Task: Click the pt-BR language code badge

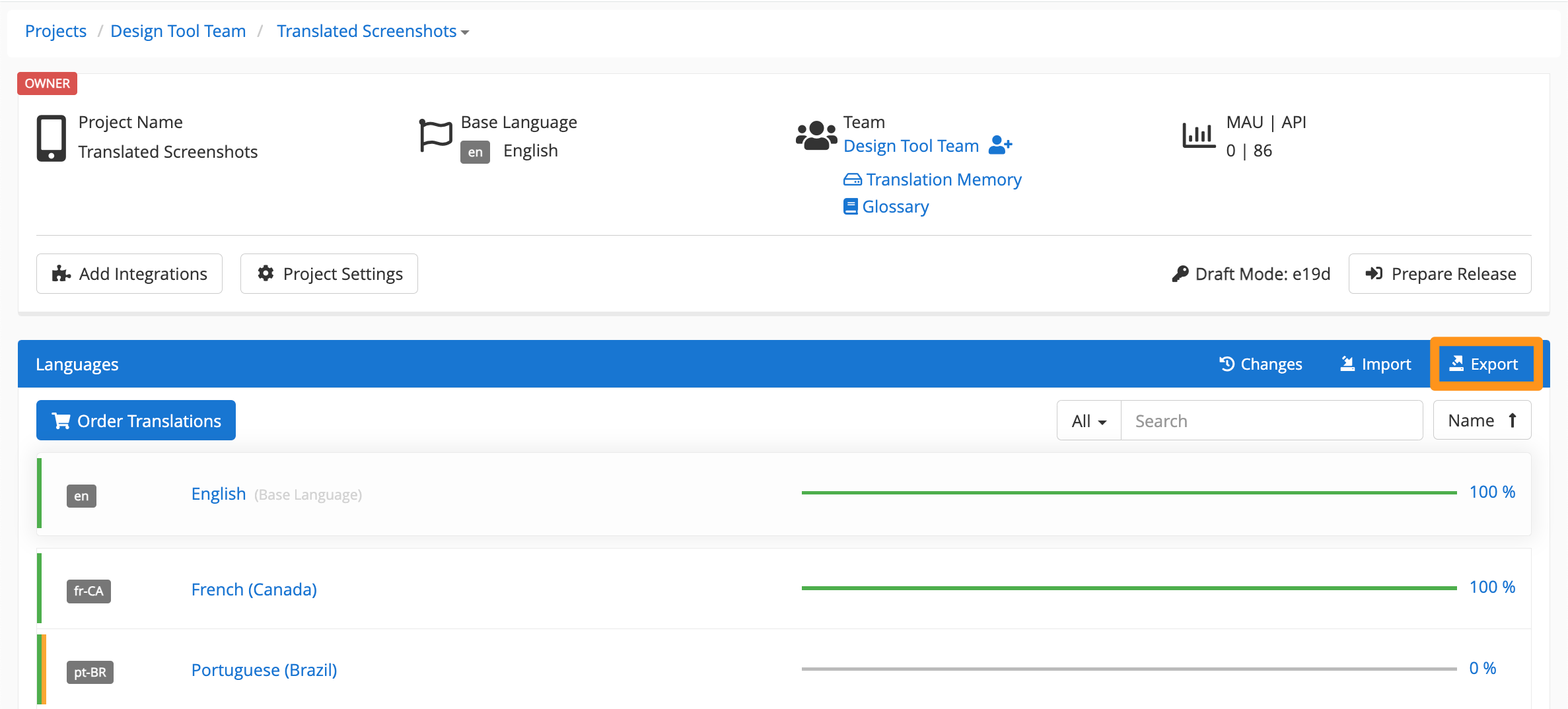Action: [x=90, y=672]
